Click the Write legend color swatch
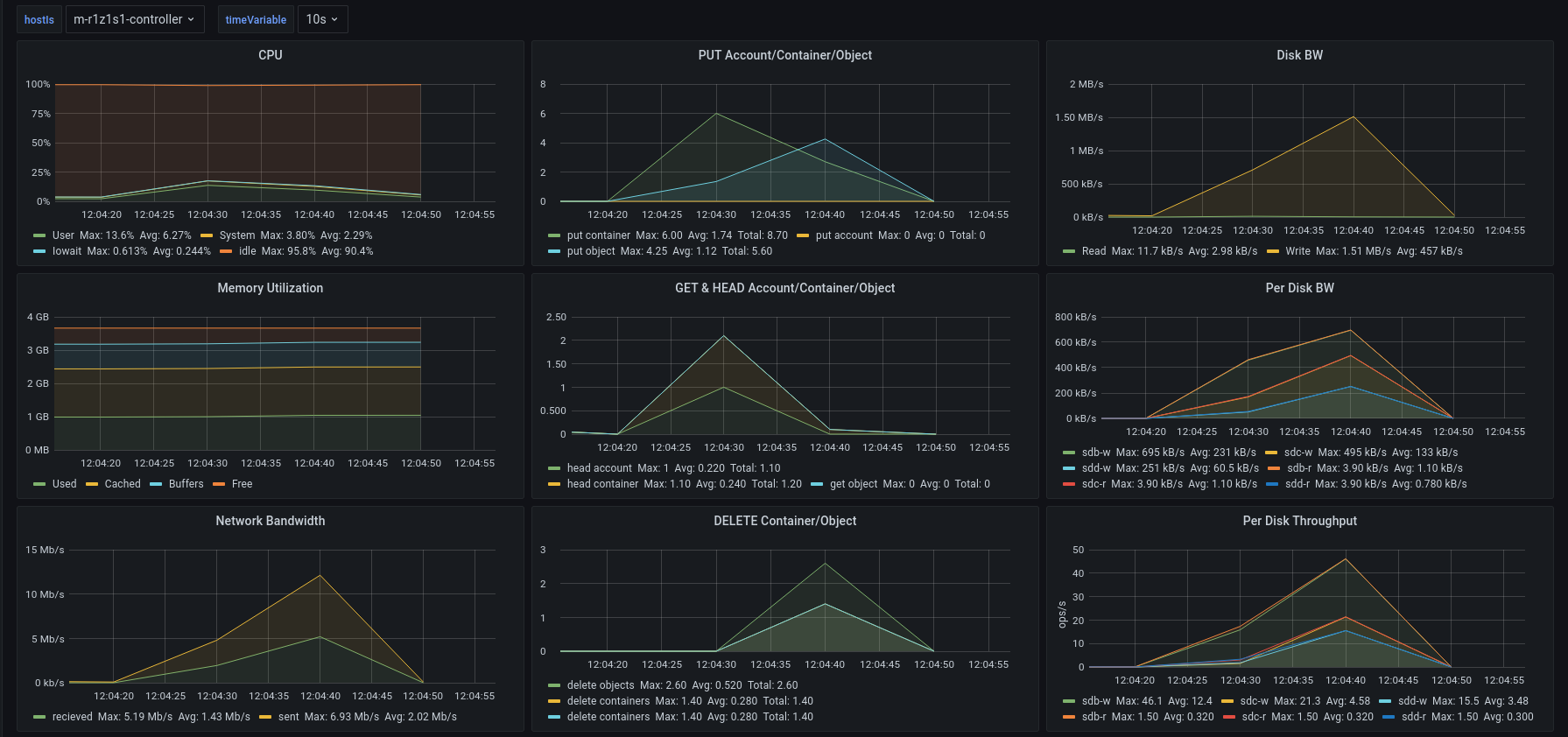 click(x=1273, y=251)
